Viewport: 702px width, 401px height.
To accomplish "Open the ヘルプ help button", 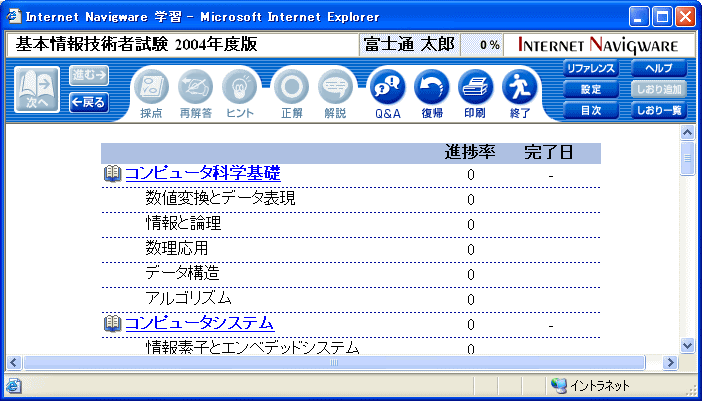I will click(x=658, y=69).
